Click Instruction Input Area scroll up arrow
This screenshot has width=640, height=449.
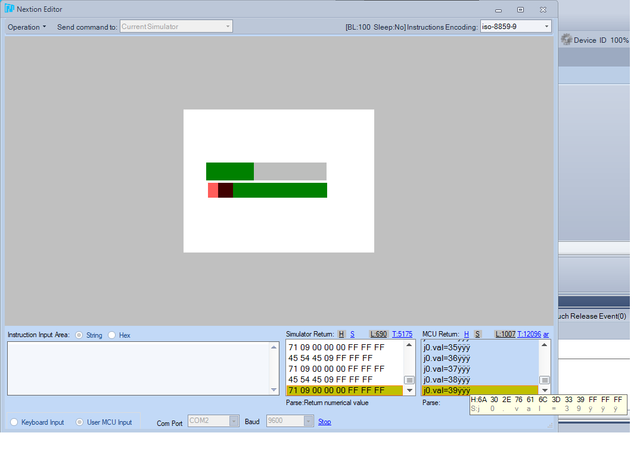click(x=274, y=347)
